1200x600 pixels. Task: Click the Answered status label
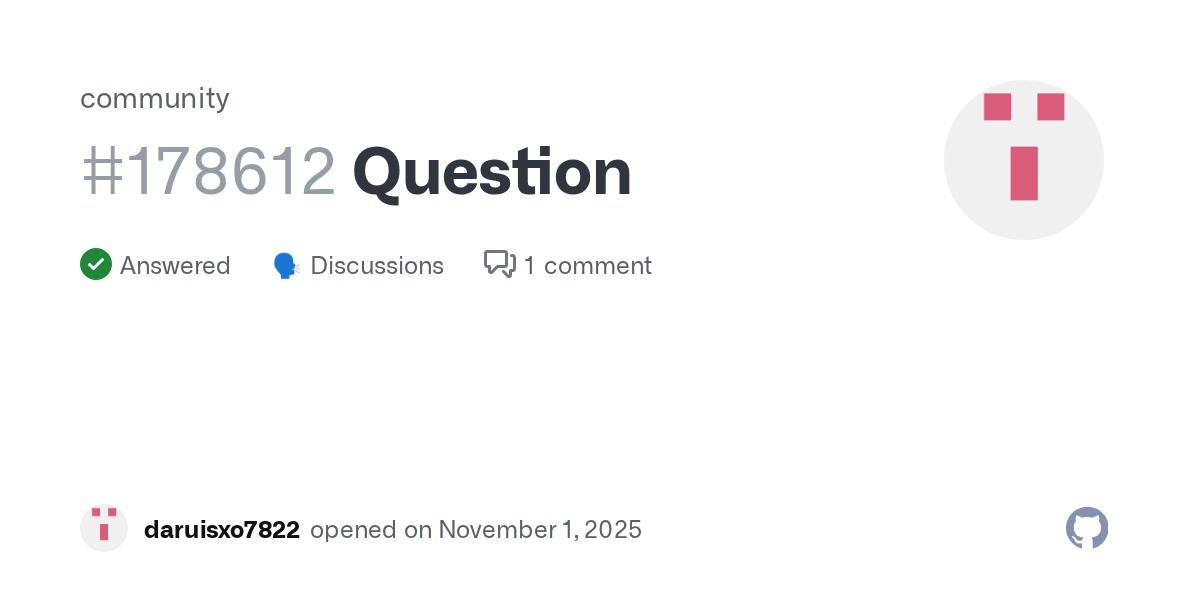[175, 266]
